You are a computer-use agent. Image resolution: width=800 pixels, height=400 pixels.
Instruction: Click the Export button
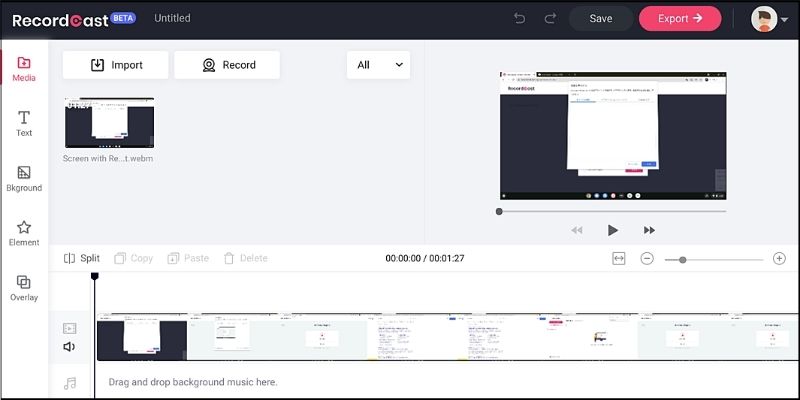(x=680, y=18)
